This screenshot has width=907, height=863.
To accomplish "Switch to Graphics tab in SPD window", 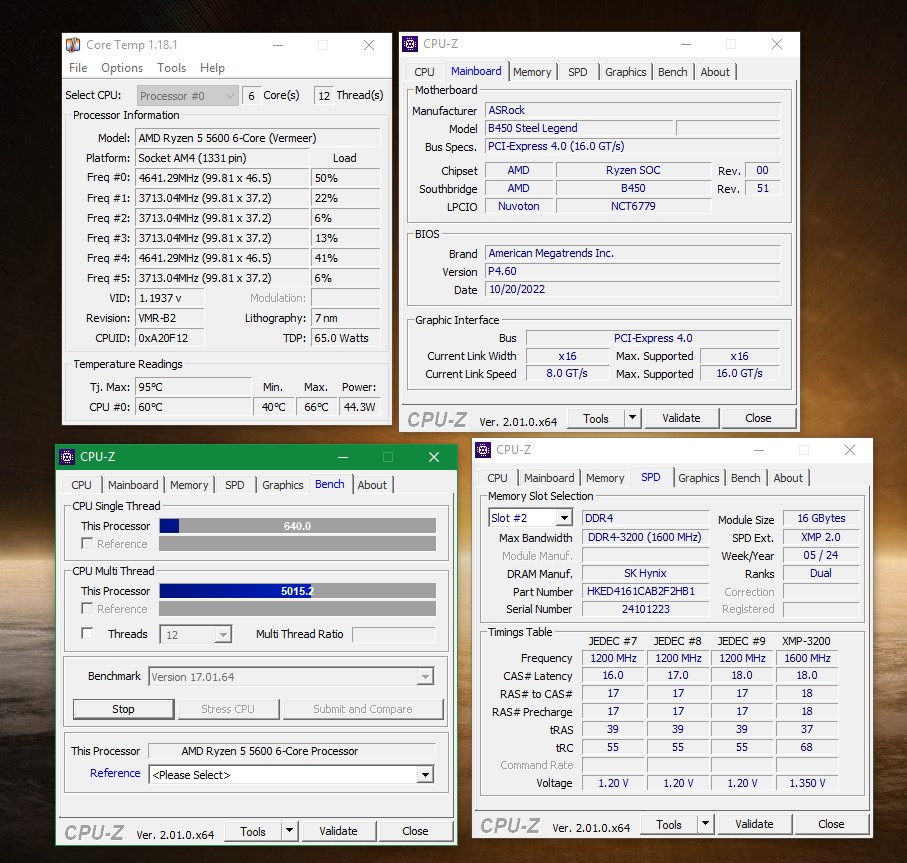I will click(699, 478).
